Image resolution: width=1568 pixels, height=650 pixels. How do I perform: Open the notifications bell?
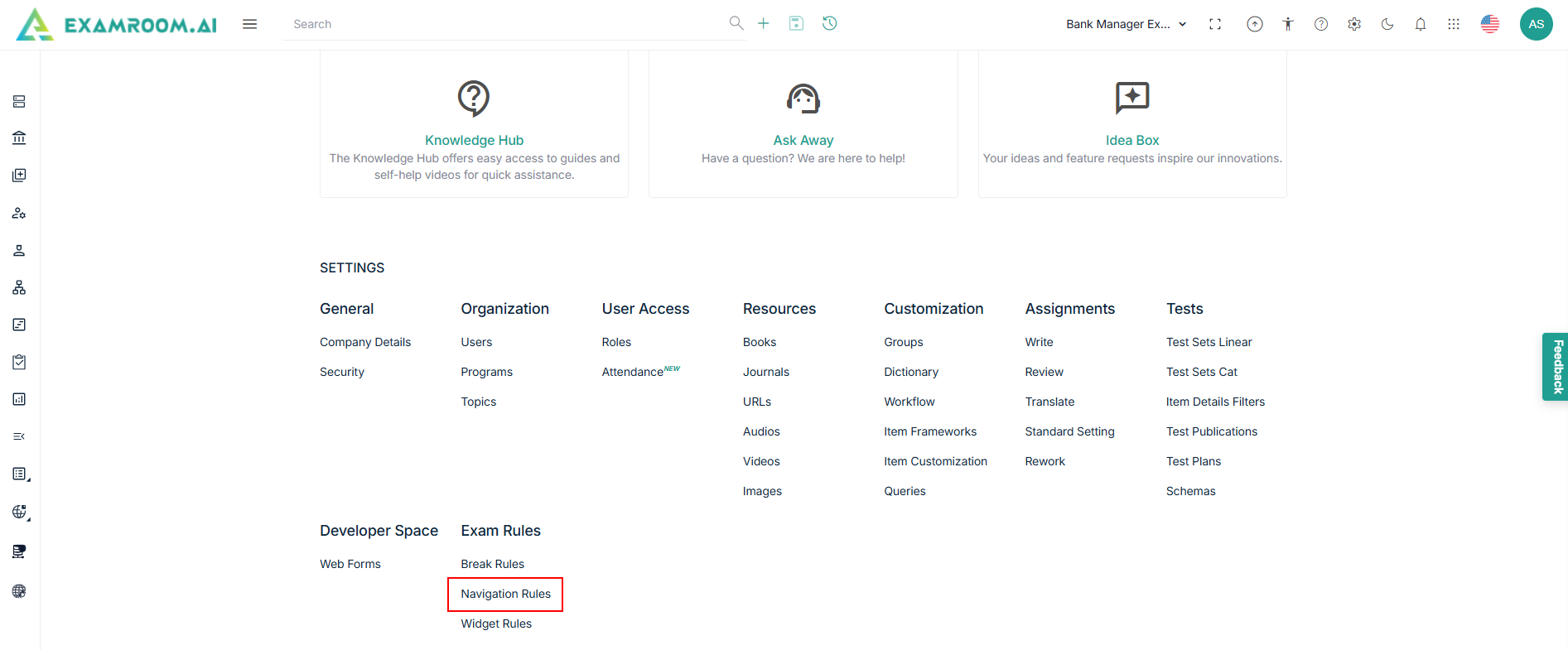1421,24
